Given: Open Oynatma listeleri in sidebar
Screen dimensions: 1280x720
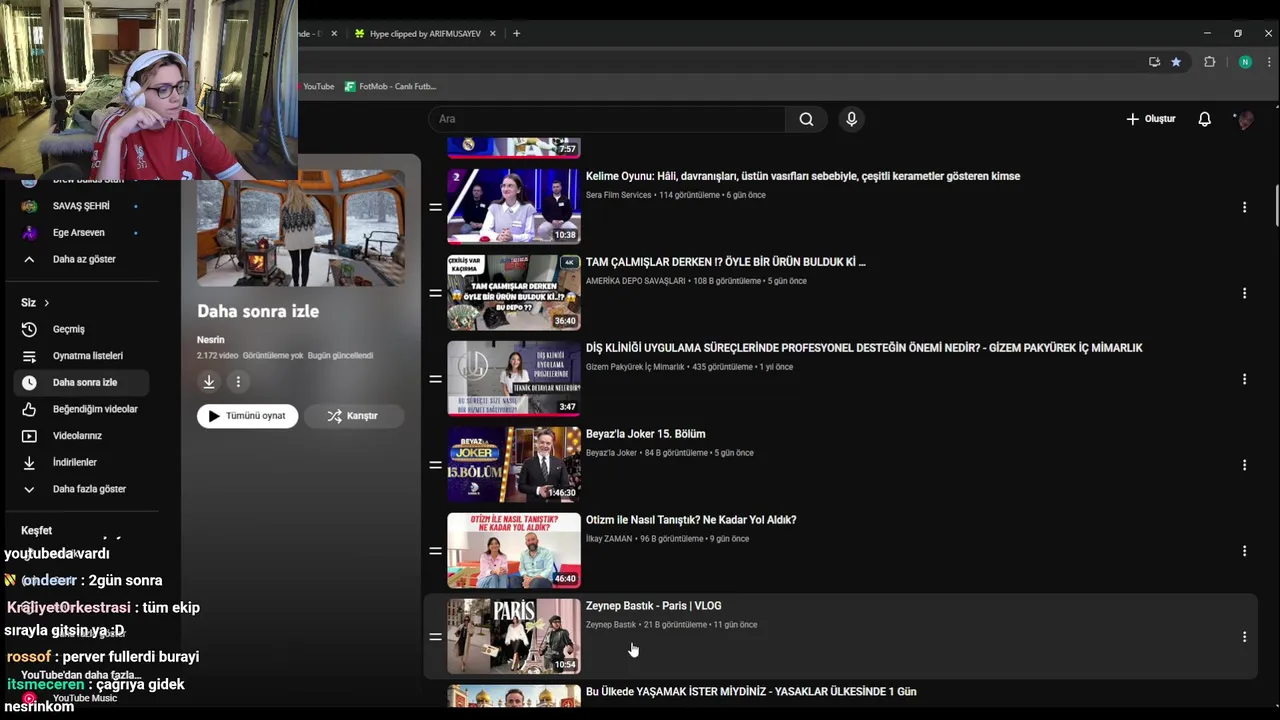Looking at the screenshot, I should pos(81,356).
